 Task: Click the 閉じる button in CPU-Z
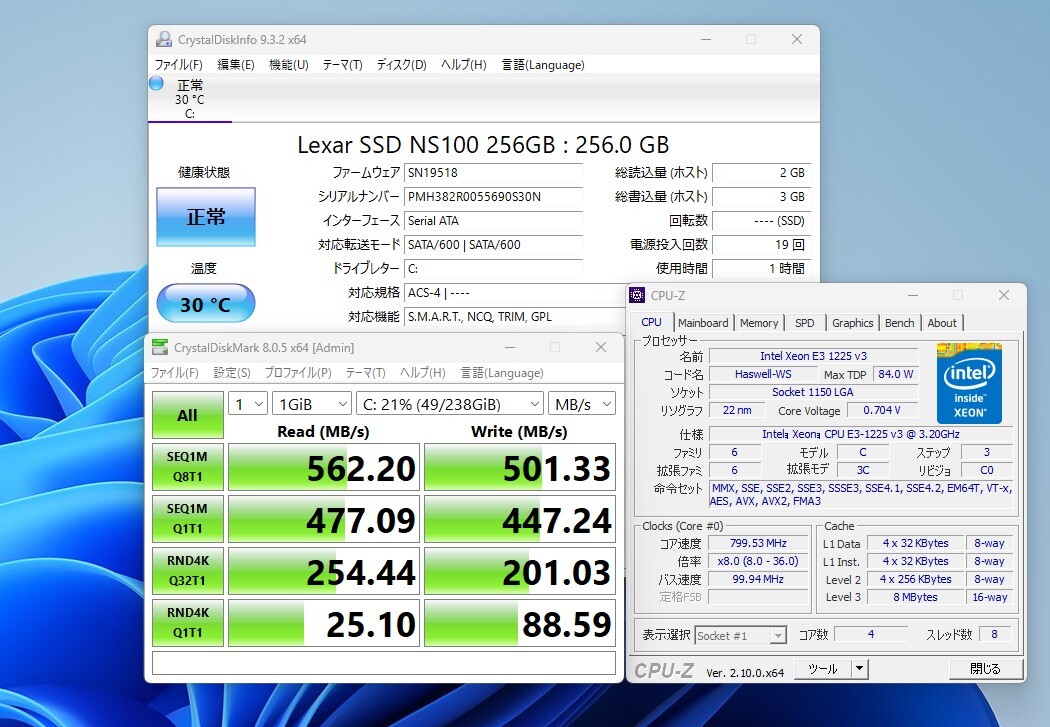[986, 669]
